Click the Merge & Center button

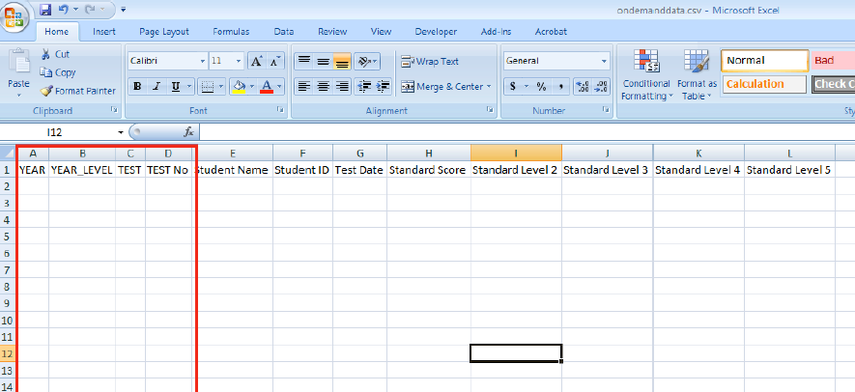point(441,86)
